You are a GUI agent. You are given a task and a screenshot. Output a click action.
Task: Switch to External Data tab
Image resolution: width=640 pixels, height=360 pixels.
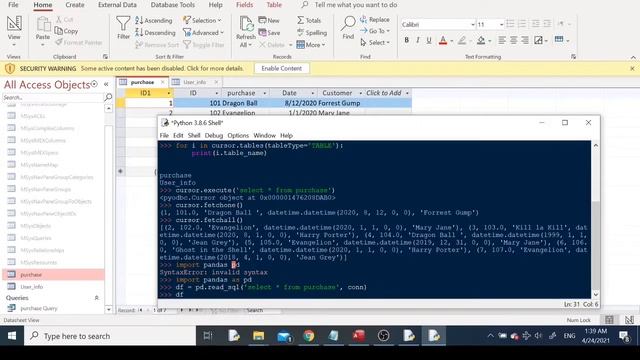tap(117, 5)
